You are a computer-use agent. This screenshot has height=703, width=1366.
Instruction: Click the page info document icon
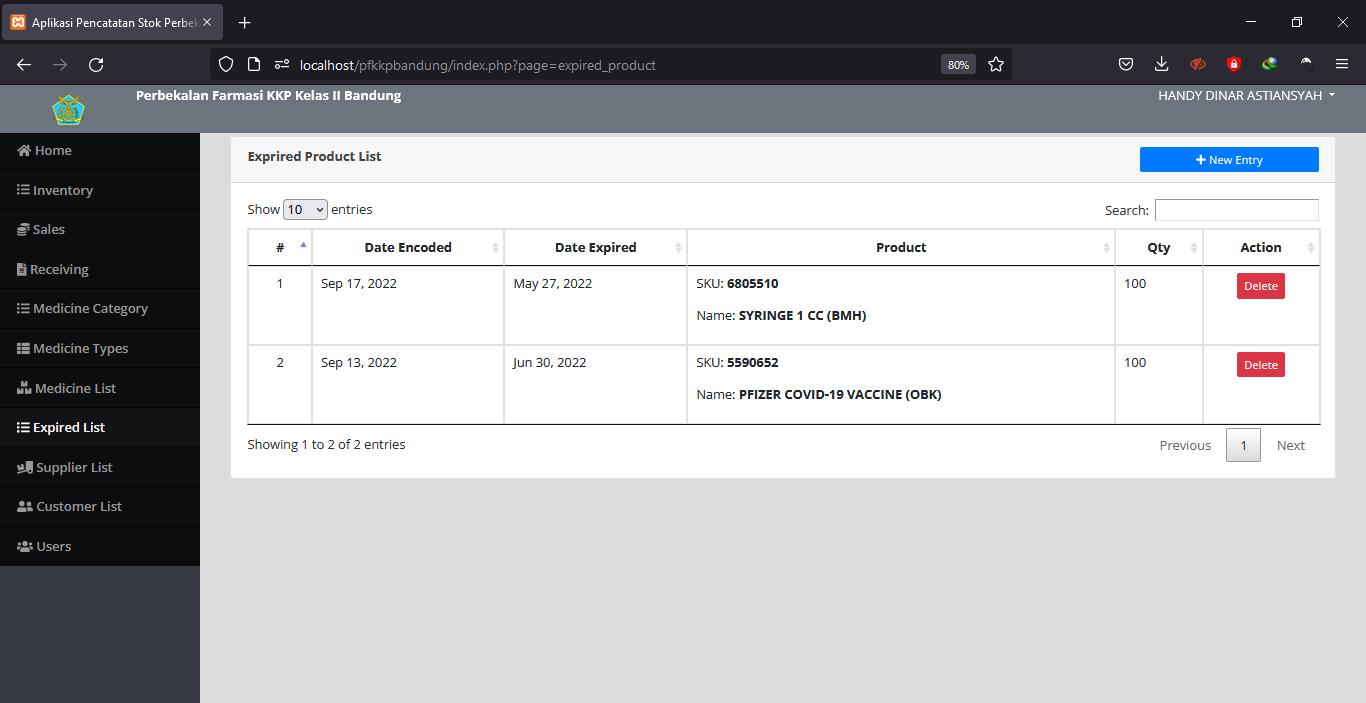[254, 65]
